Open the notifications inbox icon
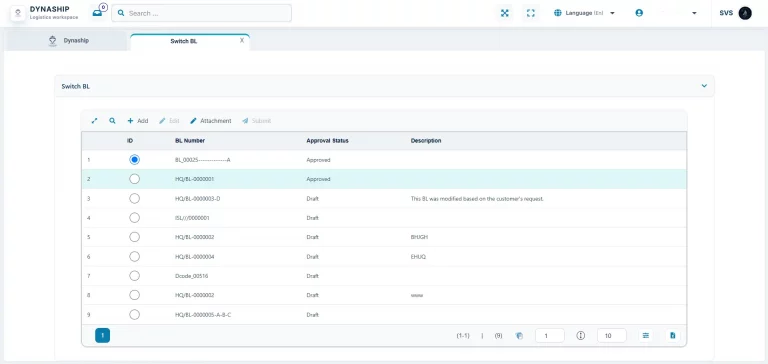 (x=97, y=13)
